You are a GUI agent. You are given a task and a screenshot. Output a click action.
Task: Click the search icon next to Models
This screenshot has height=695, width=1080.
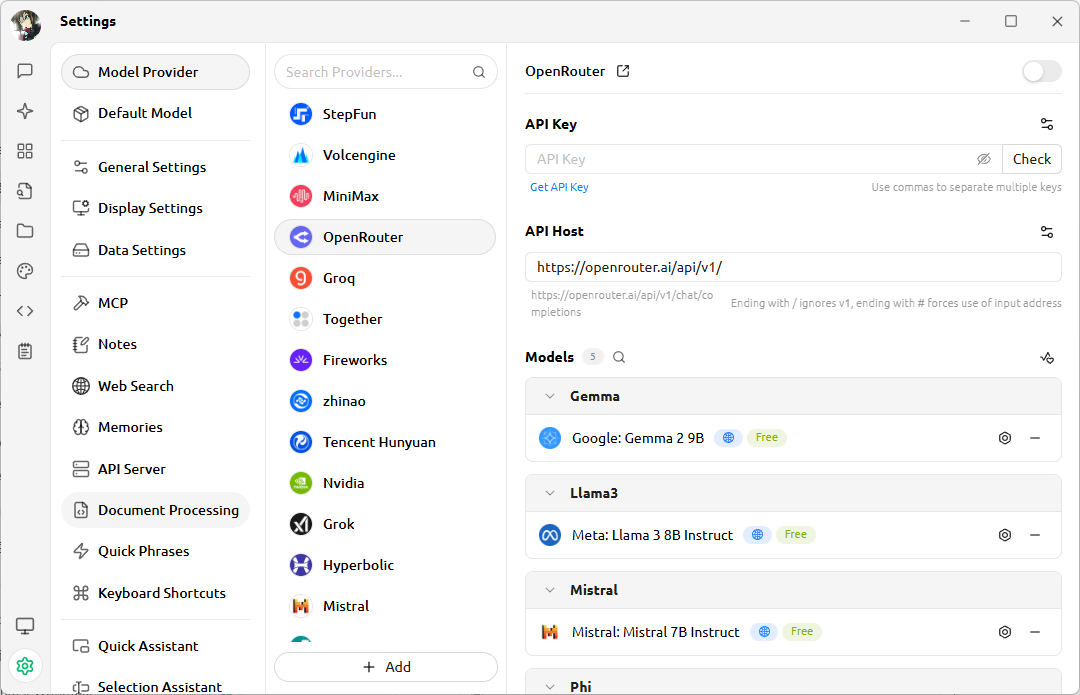pyautogui.click(x=618, y=356)
